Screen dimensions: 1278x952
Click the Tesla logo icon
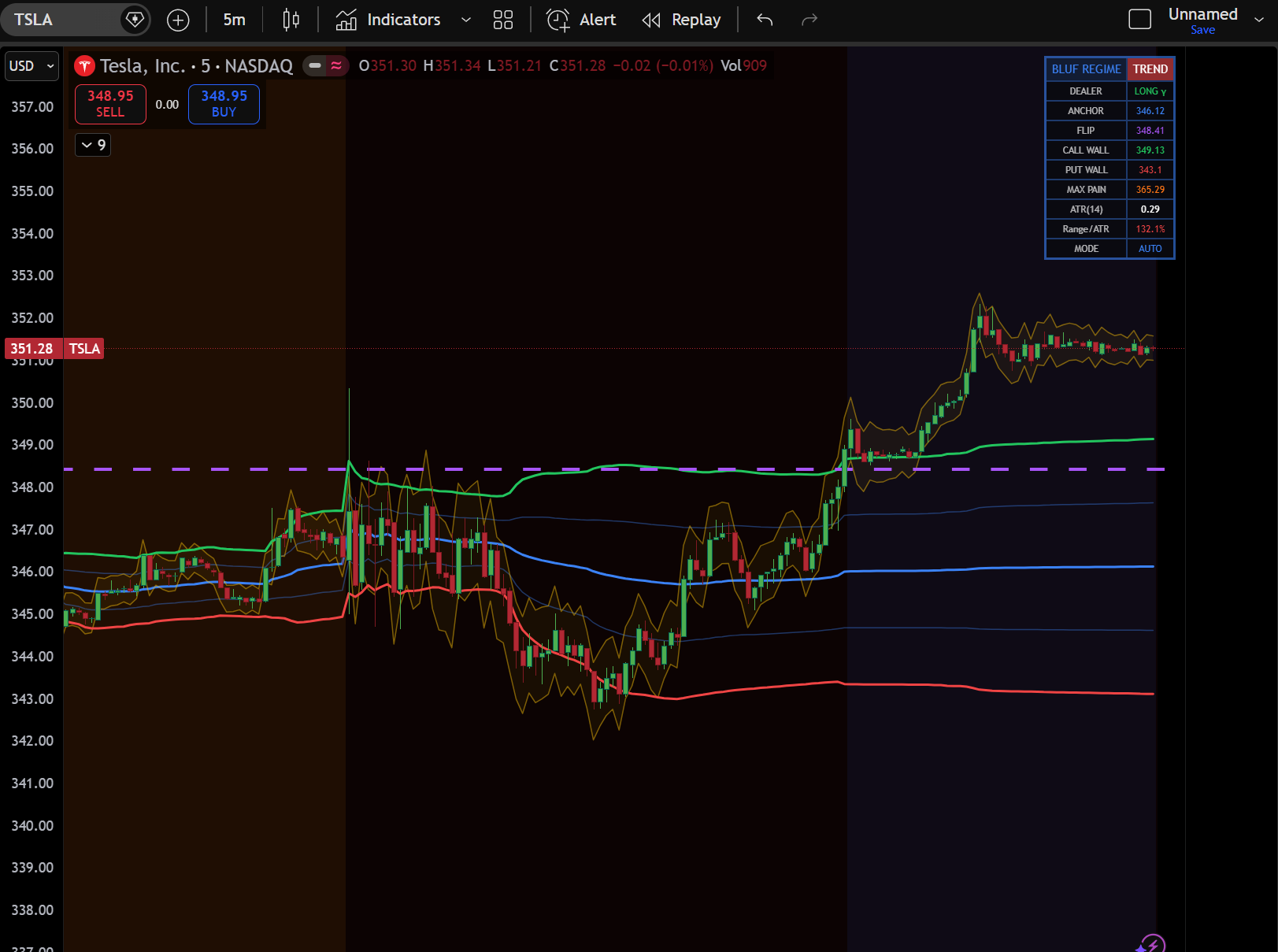tap(84, 66)
